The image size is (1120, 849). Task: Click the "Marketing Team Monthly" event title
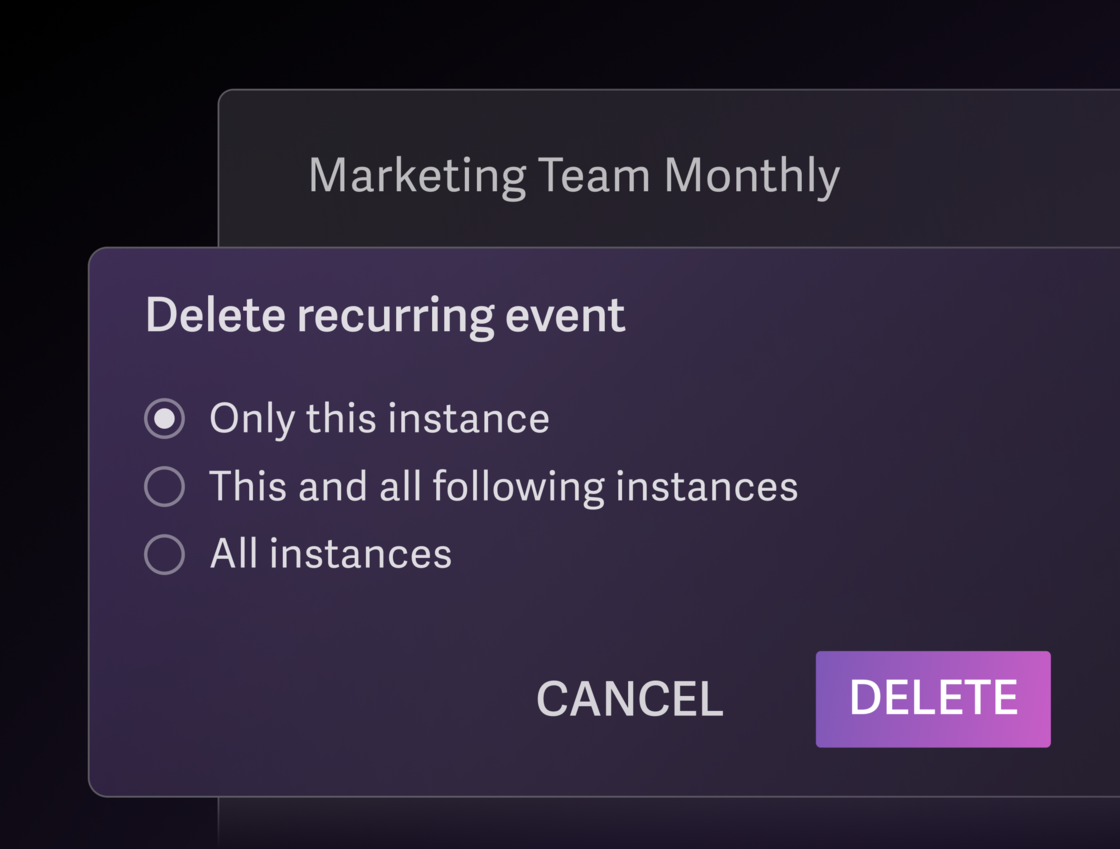[x=573, y=176]
